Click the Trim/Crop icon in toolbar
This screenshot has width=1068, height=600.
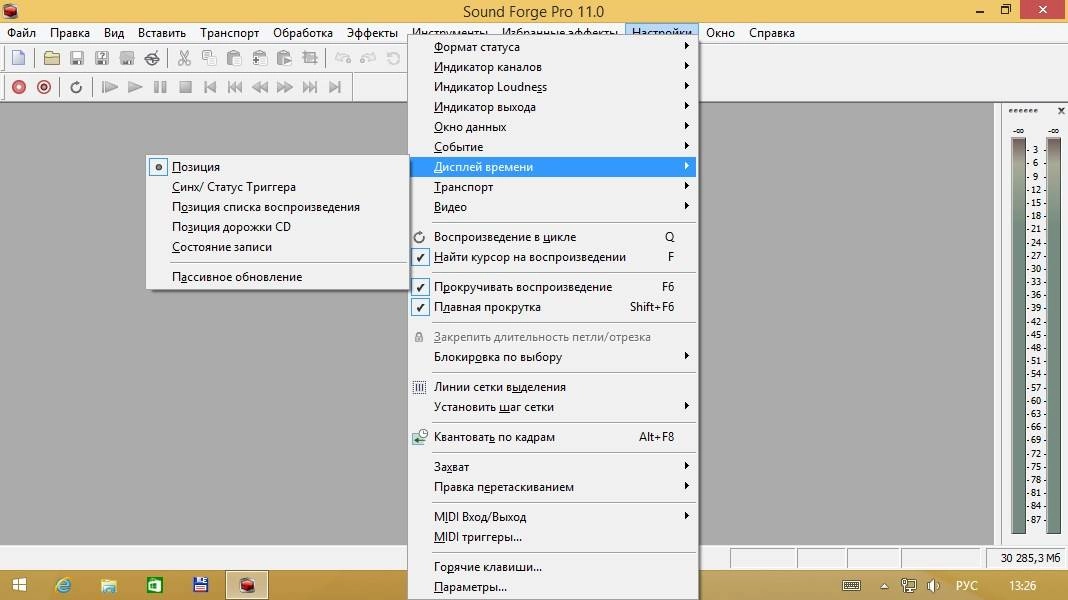[x=309, y=58]
